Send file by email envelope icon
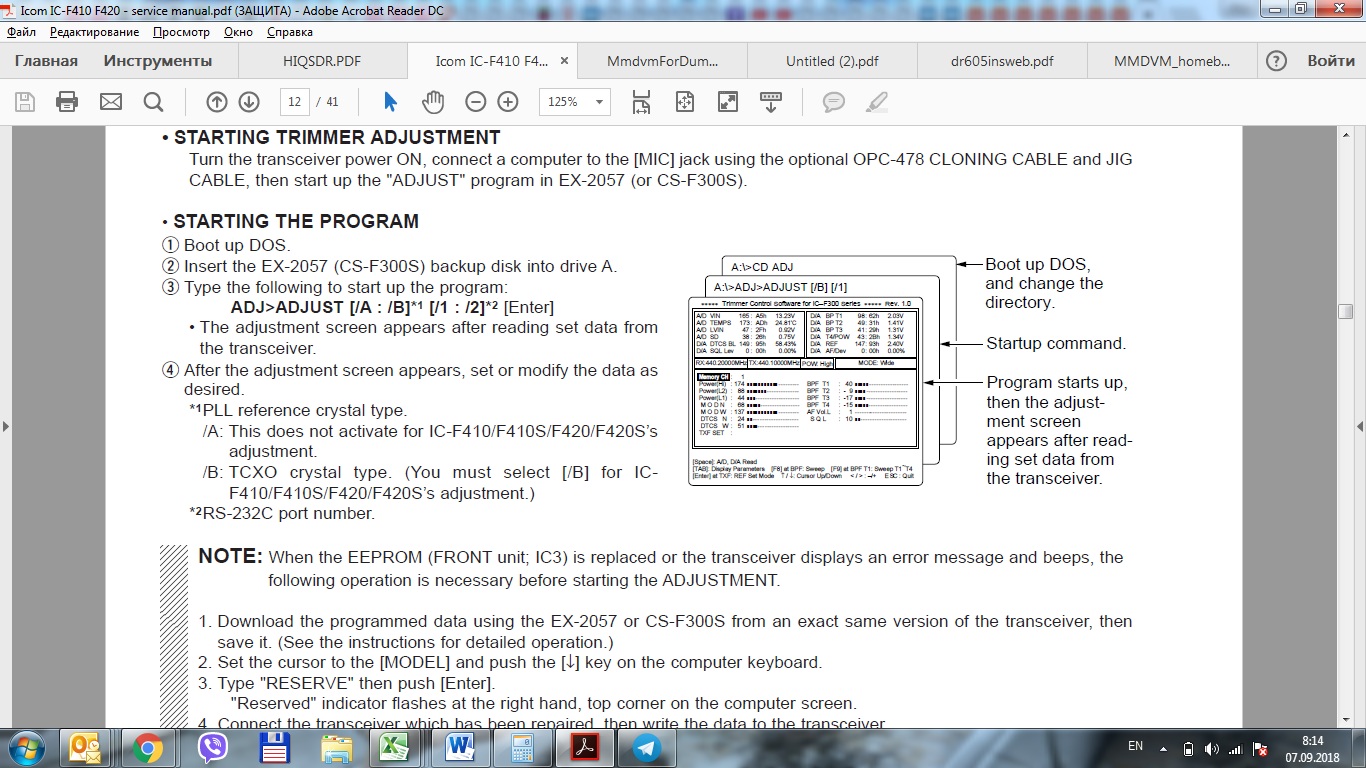Image resolution: width=1366 pixels, height=768 pixels. coord(110,102)
